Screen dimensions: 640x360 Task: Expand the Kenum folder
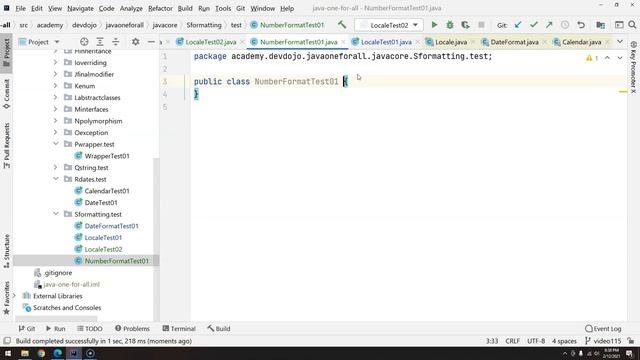(56, 86)
